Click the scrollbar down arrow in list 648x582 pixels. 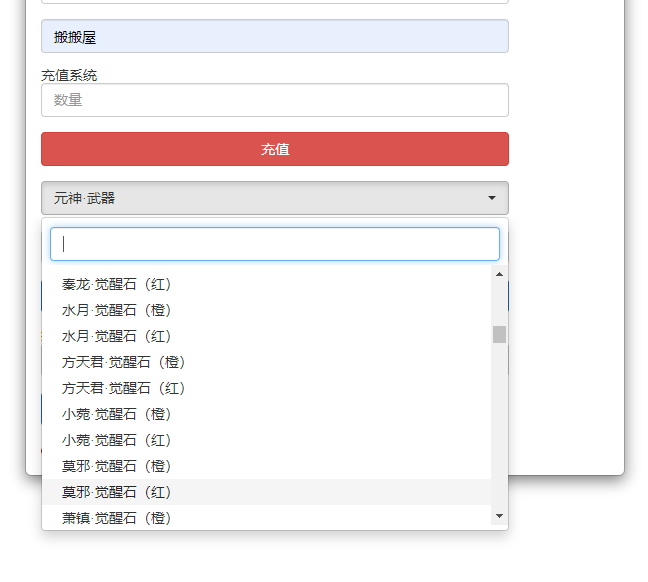[499, 516]
